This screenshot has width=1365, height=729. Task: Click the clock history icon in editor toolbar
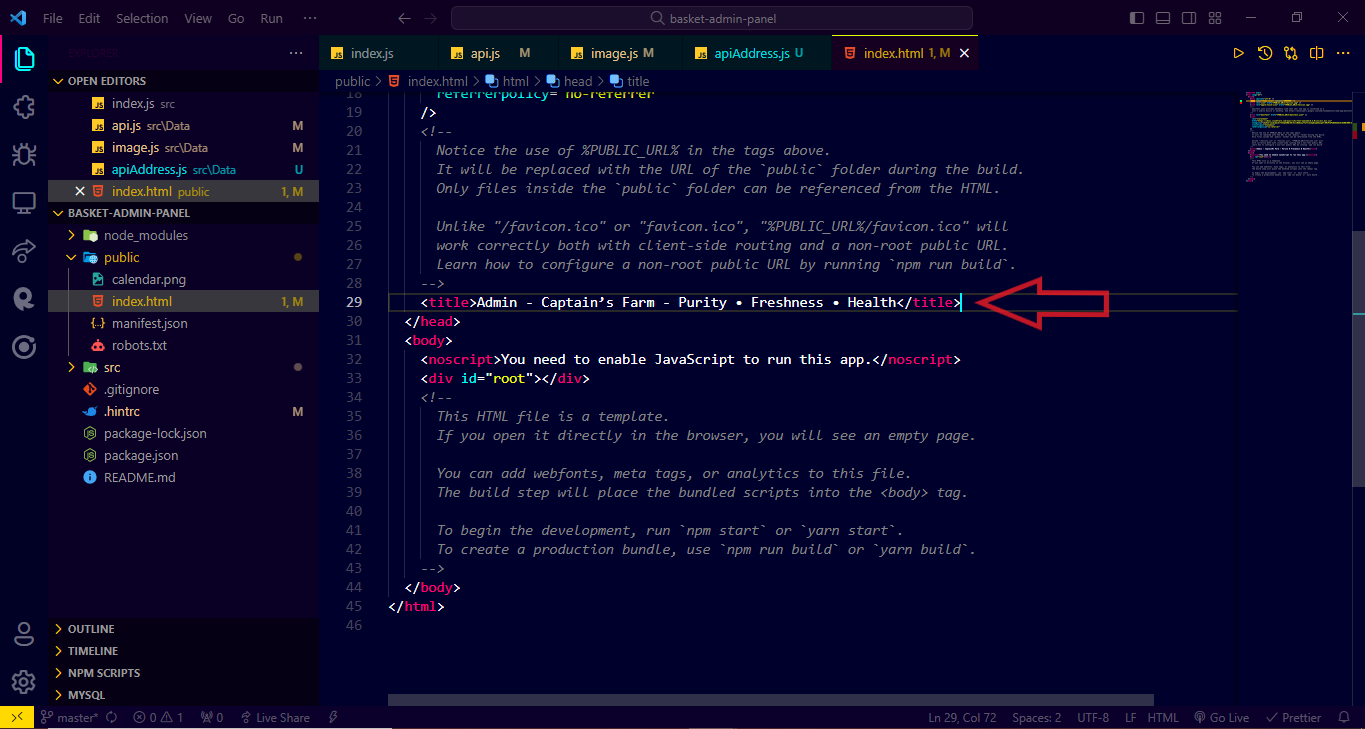coord(1265,53)
